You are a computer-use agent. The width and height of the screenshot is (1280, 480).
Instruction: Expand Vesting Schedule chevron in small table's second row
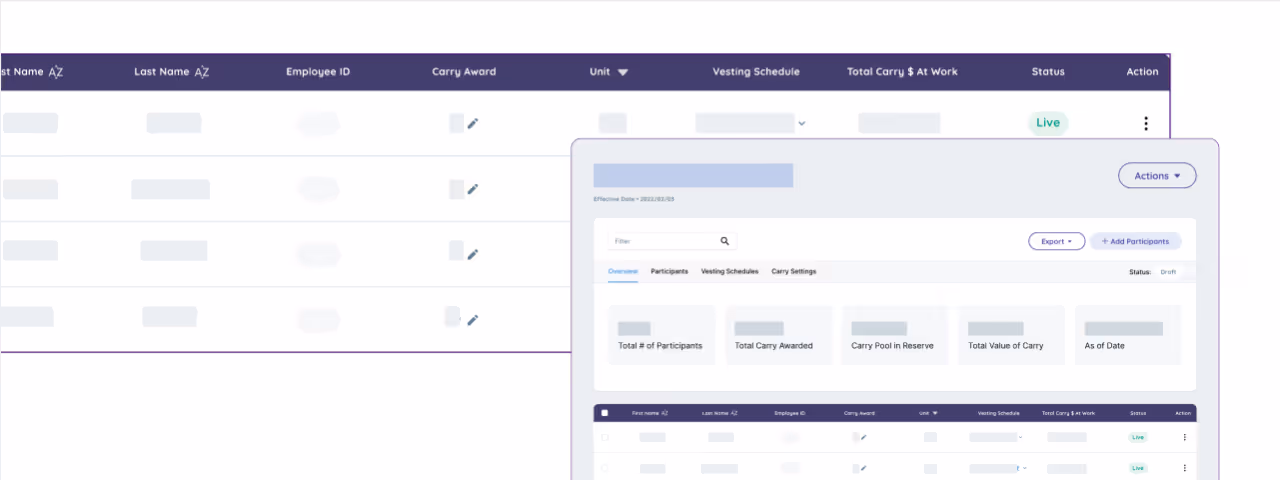point(1025,468)
